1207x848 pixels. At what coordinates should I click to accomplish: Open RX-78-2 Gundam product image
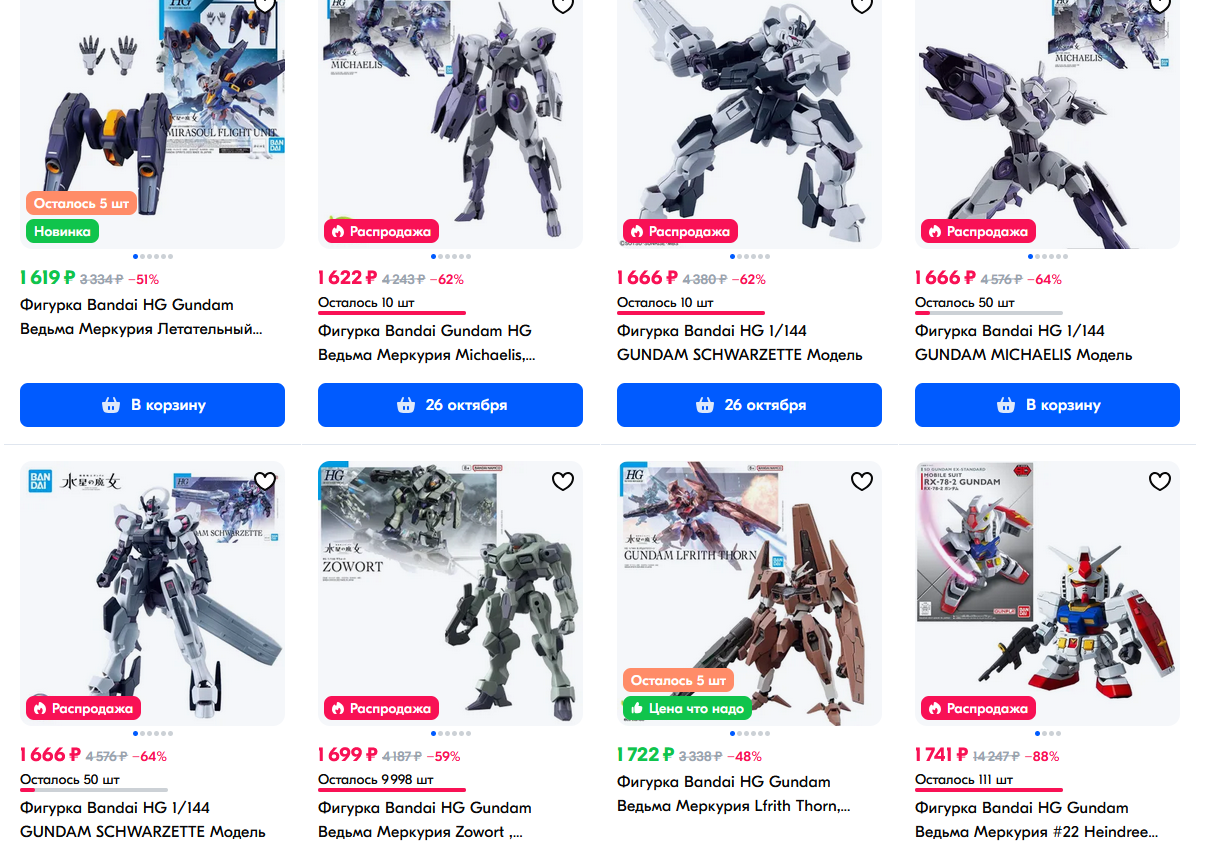coord(1047,593)
